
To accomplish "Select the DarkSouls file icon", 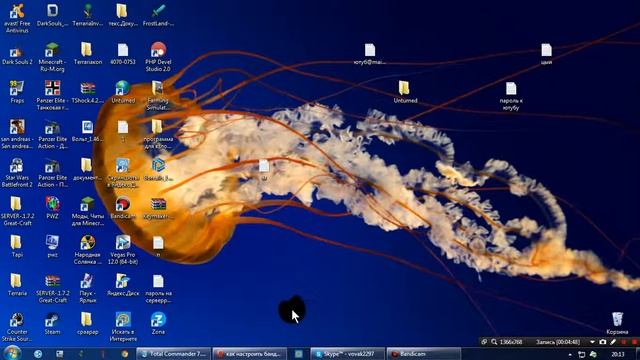I will 52,16.
